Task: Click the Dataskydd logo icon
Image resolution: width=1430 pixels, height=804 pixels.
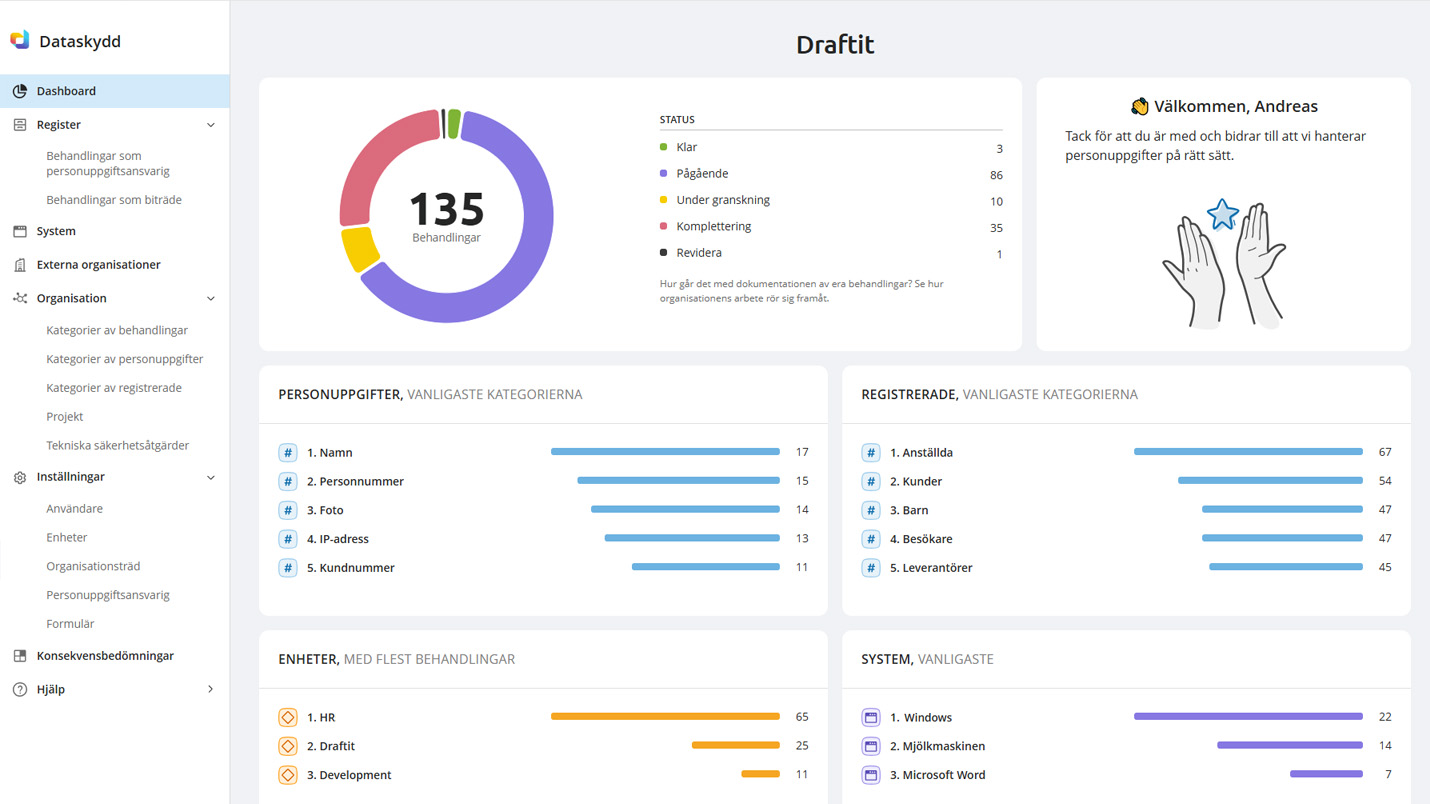Action: (x=20, y=40)
